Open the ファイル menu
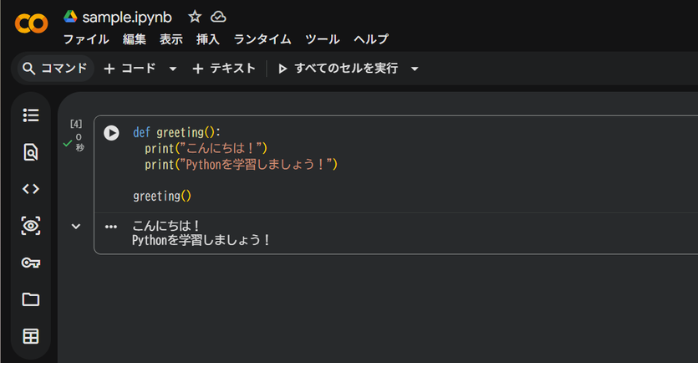 86,39
